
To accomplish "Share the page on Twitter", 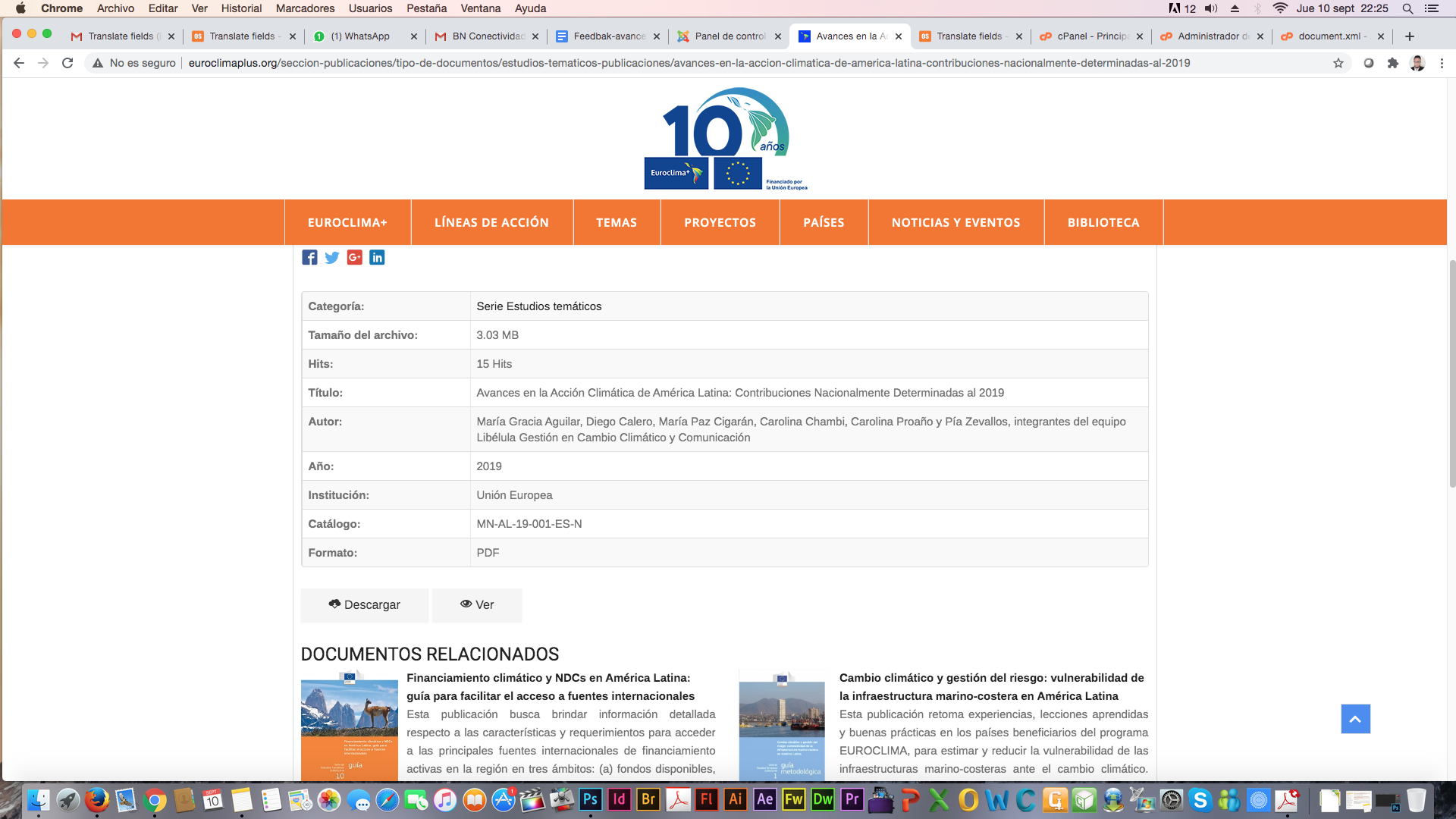I will click(x=332, y=258).
